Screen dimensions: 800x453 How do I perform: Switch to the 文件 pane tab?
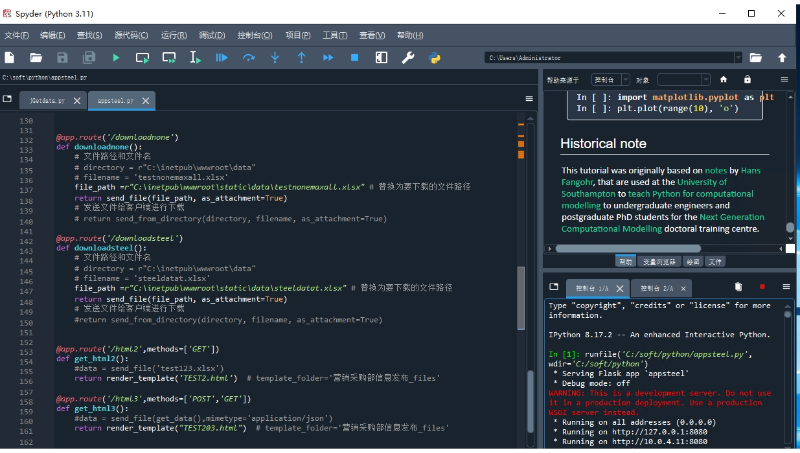click(715, 262)
